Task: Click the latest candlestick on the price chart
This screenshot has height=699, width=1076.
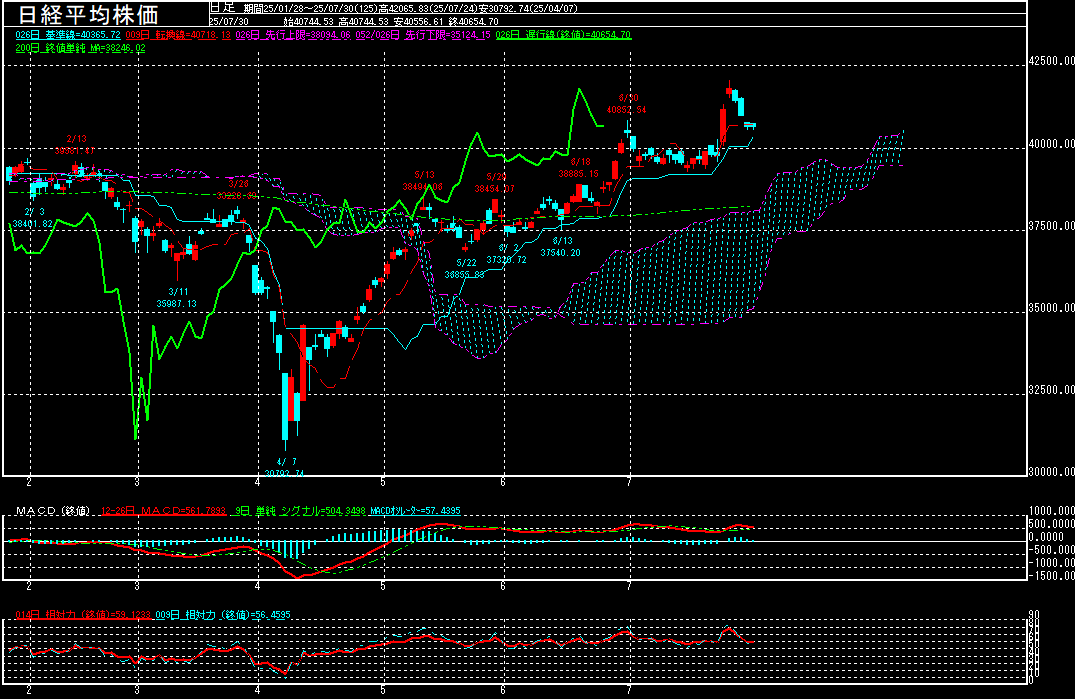Action: pos(751,125)
